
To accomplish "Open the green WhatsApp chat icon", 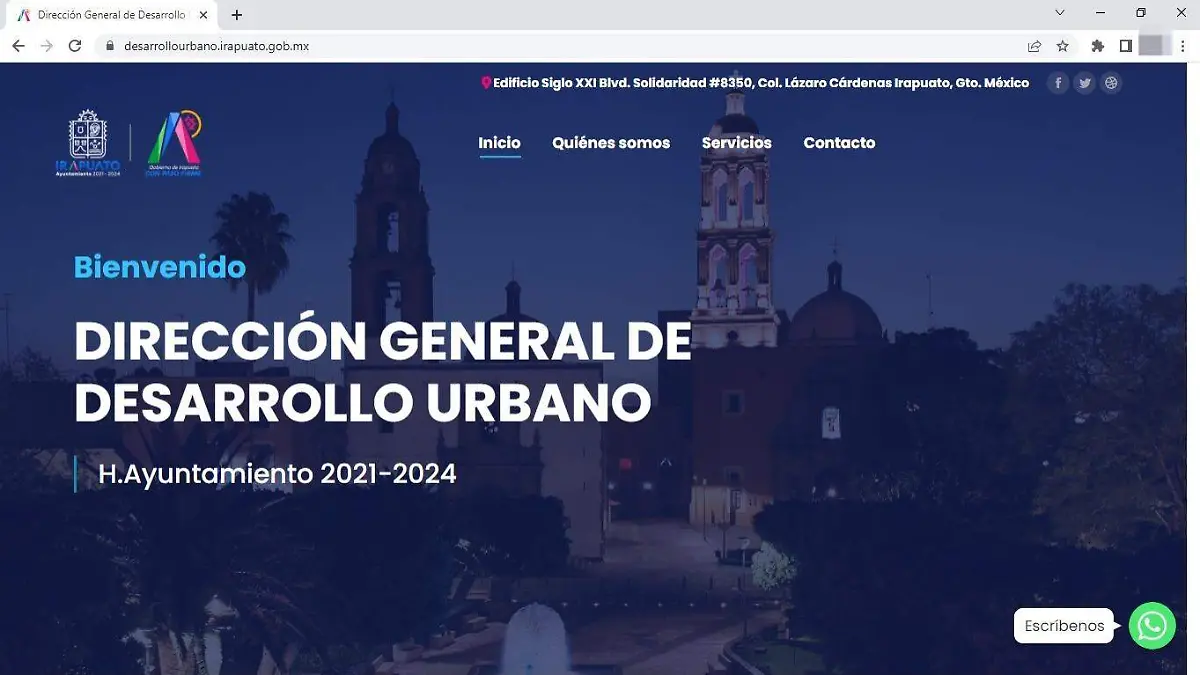I will pyautogui.click(x=1151, y=626).
